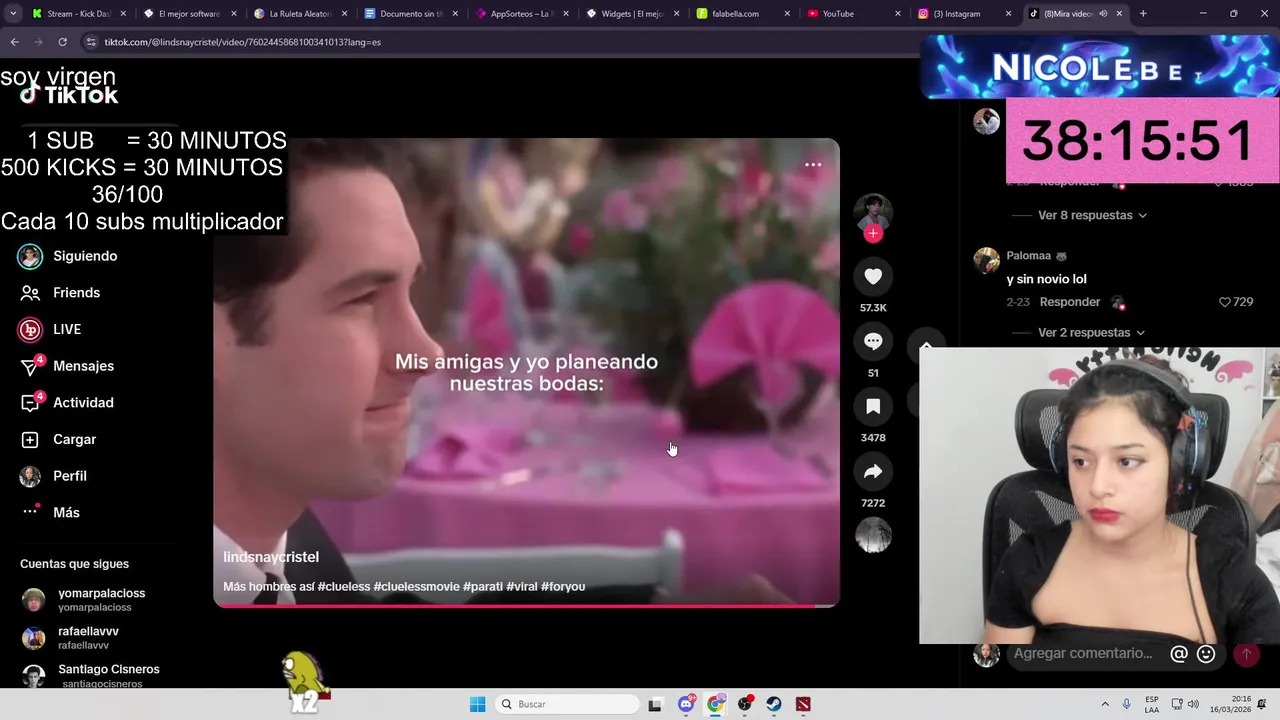Open a new browser tab with the plus
The height and width of the screenshot is (720, 1280).
point(1143,14)
